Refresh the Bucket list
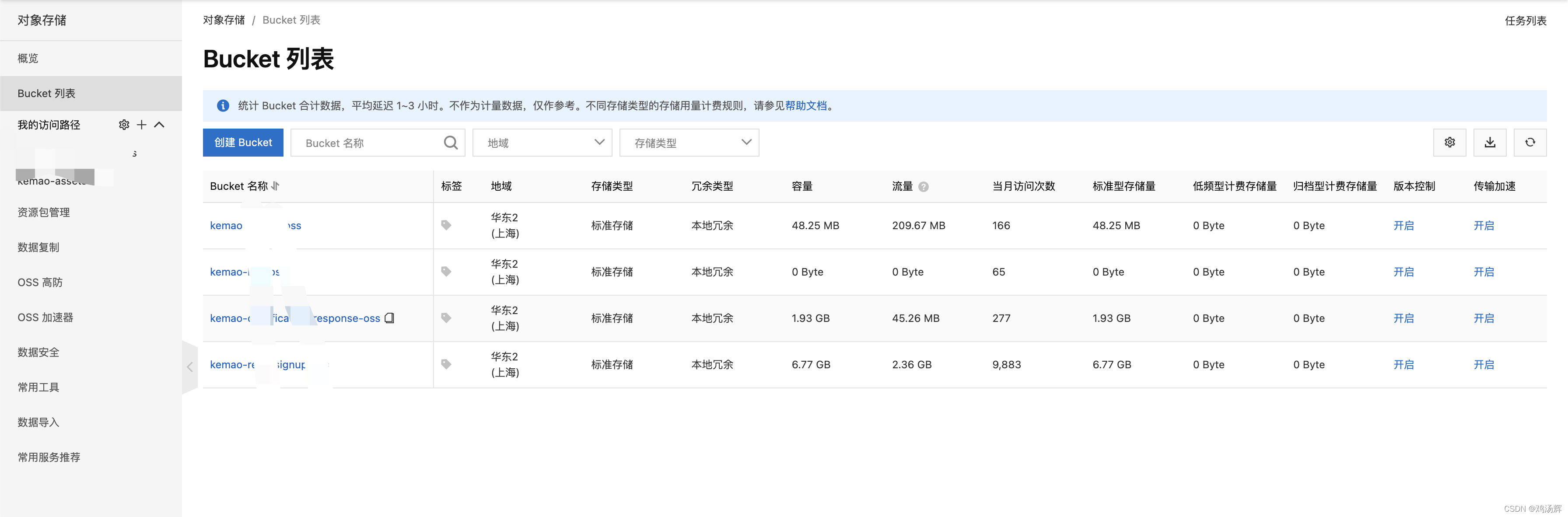 pos(1529,142)
